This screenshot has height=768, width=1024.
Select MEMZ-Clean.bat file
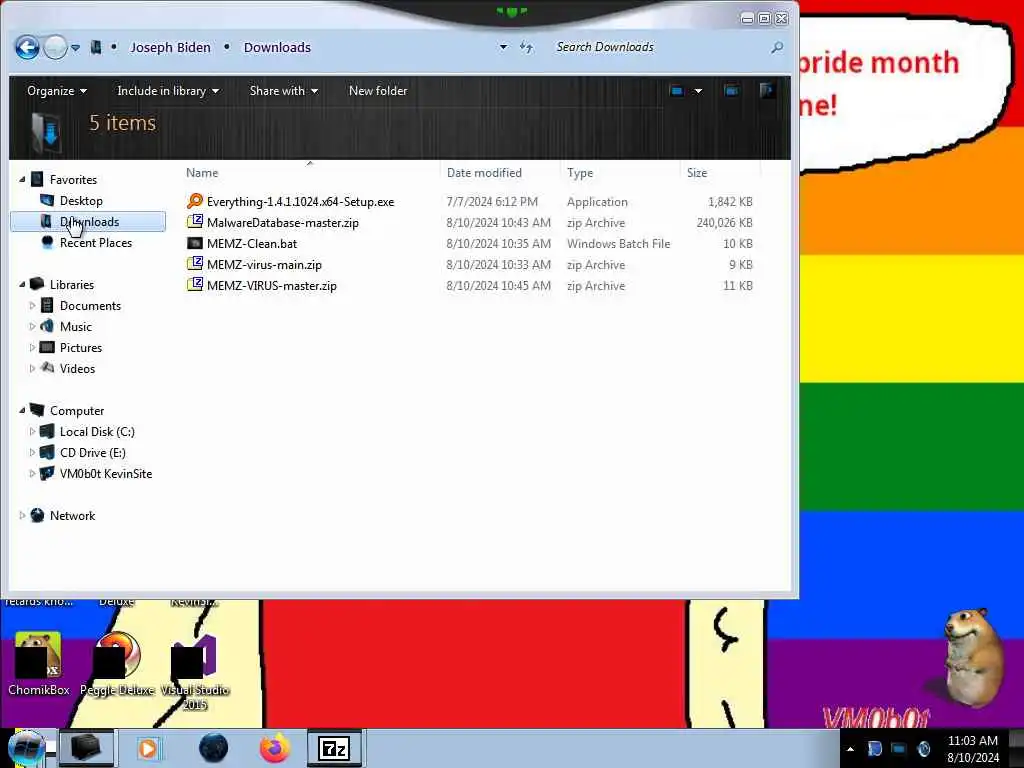point(252,244)
